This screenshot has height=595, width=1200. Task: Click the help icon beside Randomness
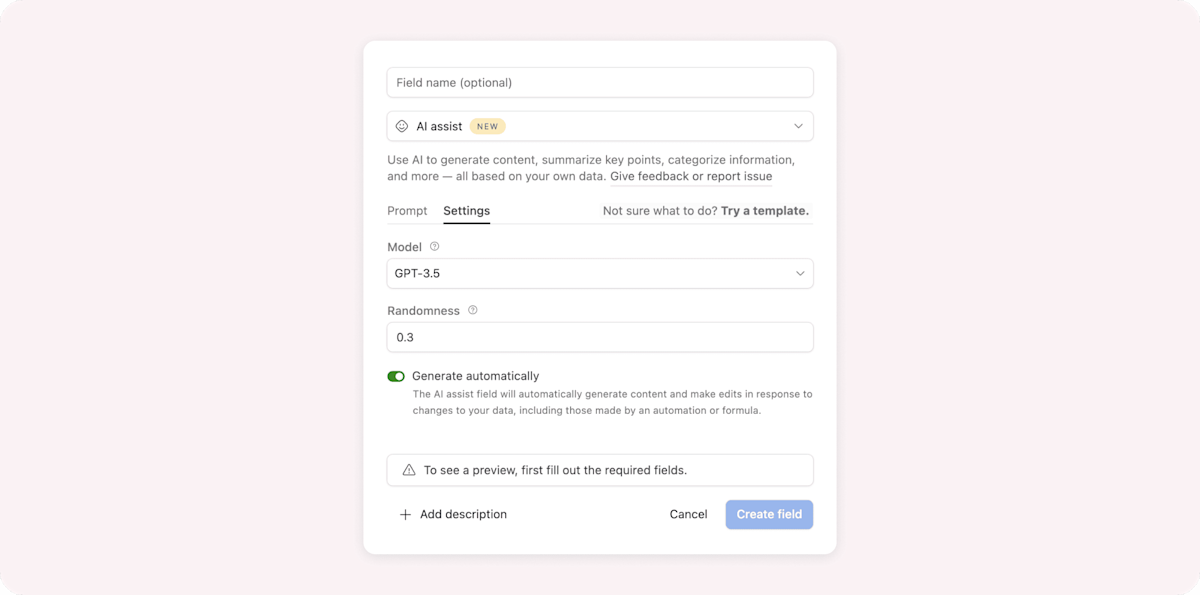(x=473, y=310)
